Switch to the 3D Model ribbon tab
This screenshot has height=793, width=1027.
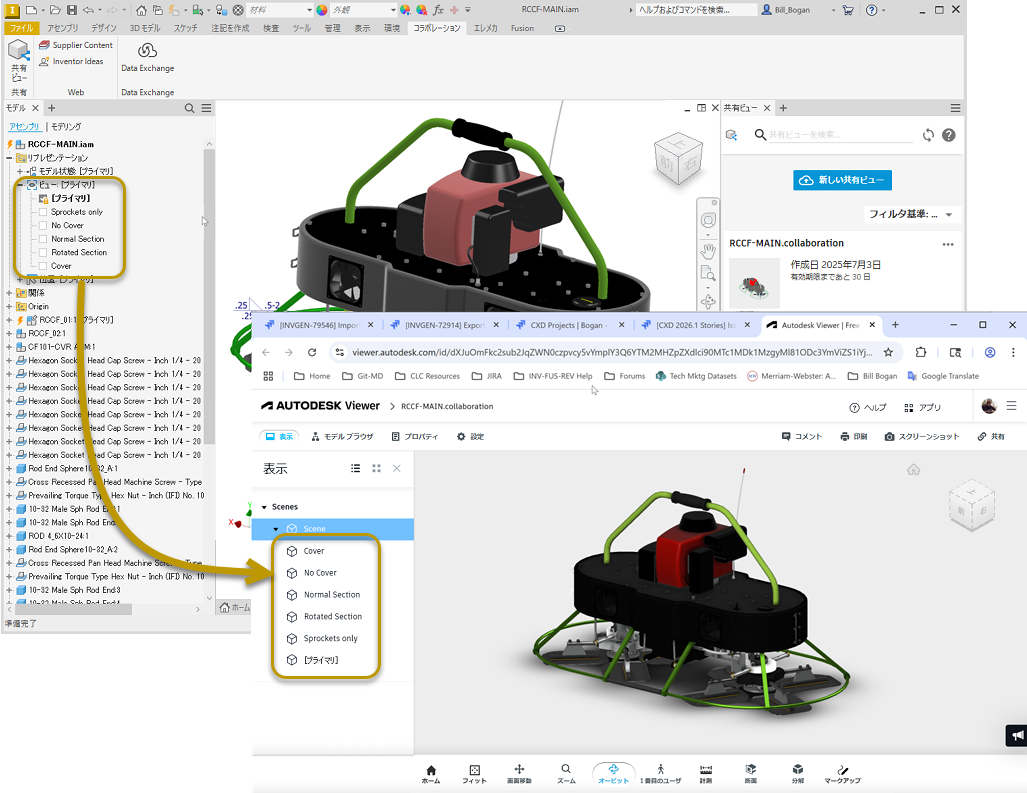(145, 28)
